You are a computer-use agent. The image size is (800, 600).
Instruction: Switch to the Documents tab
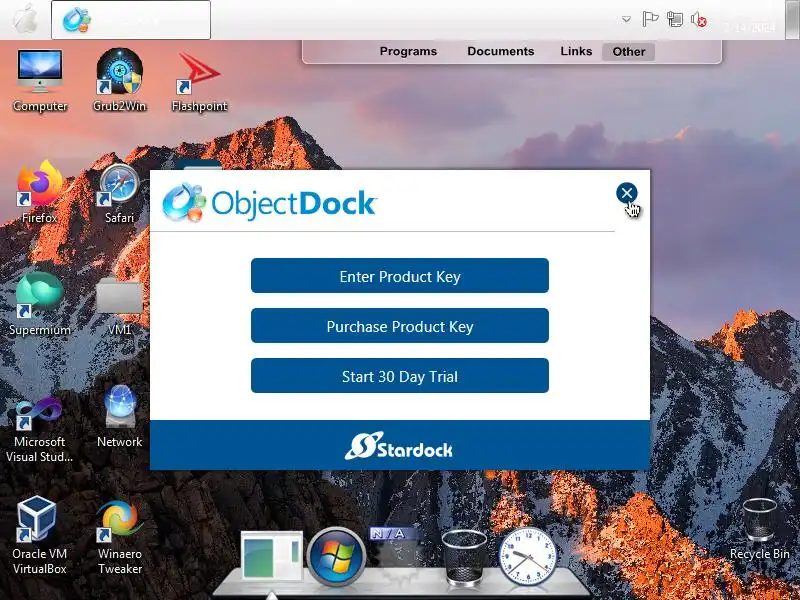(501, 52)
